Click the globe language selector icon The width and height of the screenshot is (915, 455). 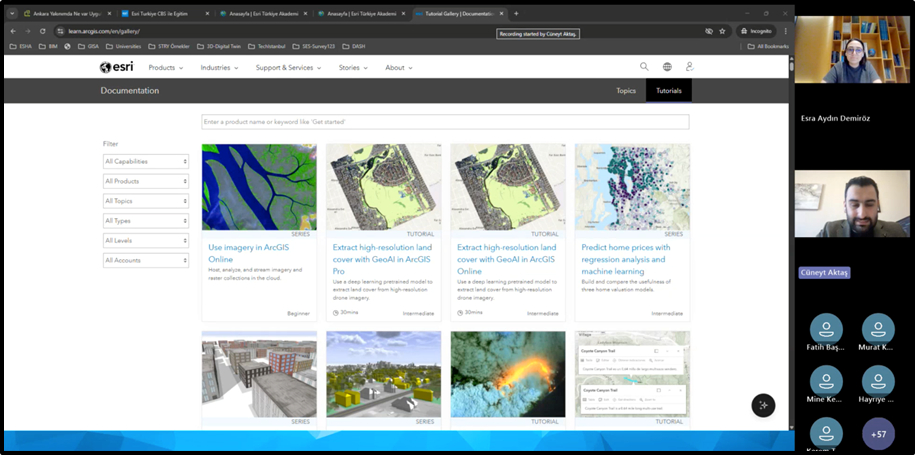[x=667, y=67]
